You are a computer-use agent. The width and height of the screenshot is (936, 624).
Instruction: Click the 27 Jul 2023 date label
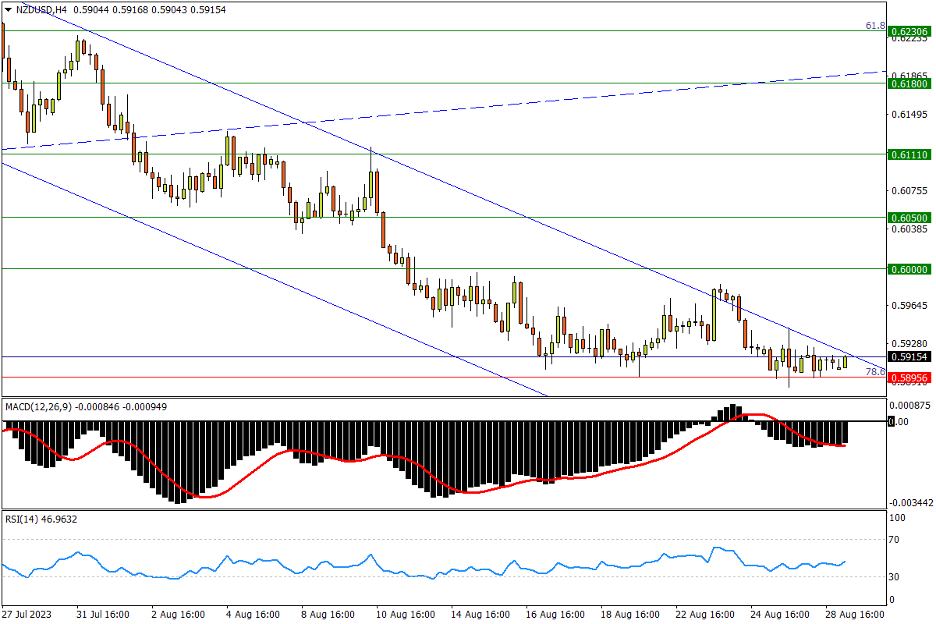pos(28,613)
